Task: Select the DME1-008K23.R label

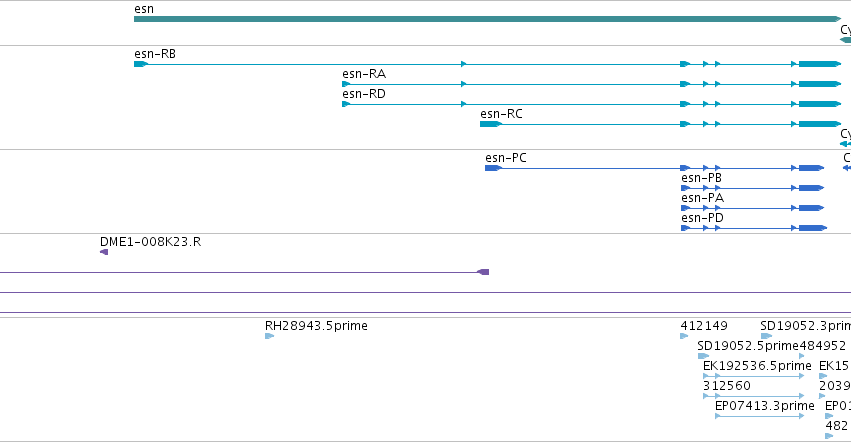Action: point(150,242)
